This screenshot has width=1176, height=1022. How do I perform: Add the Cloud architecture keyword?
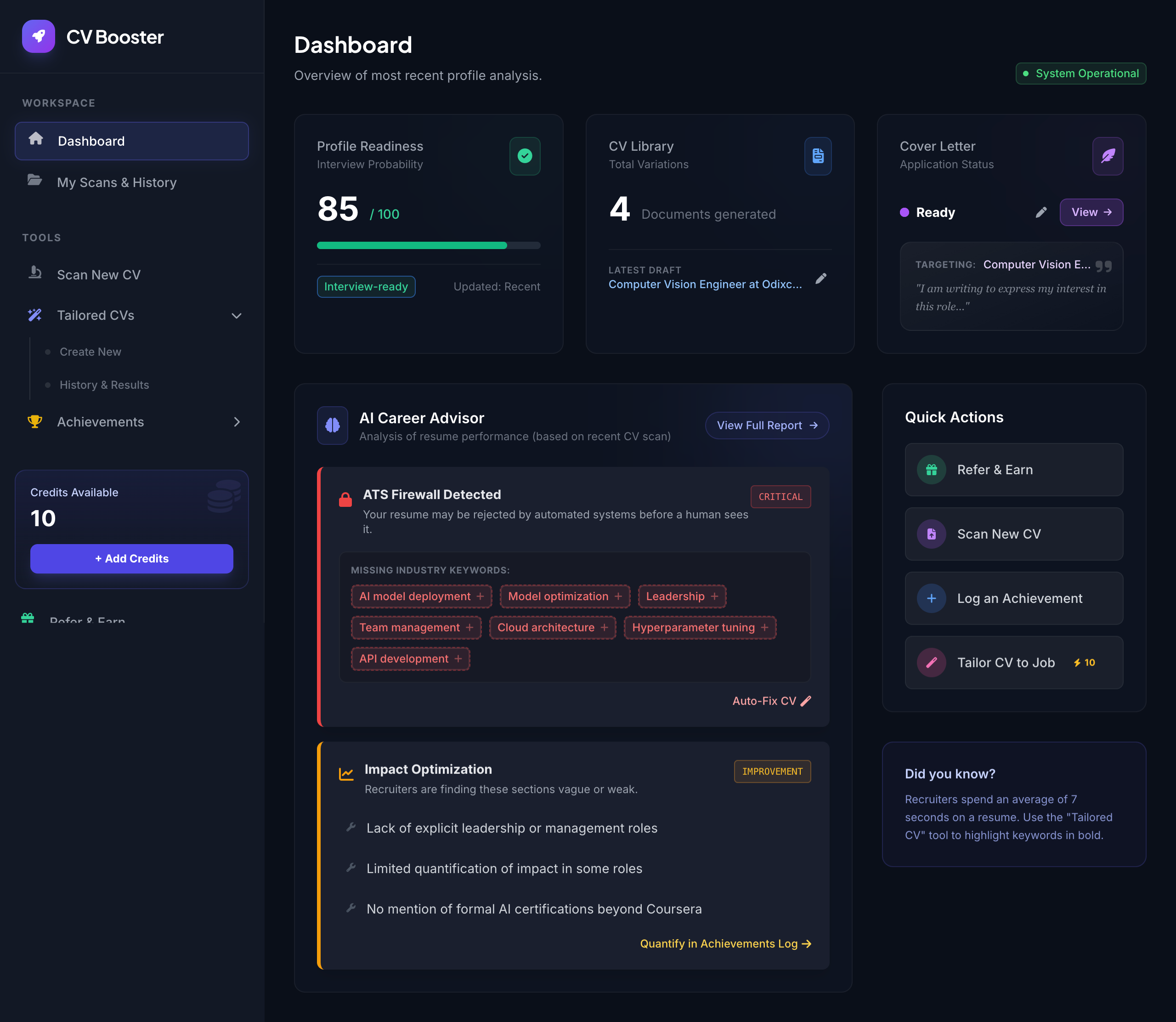[x=552, y=627]
